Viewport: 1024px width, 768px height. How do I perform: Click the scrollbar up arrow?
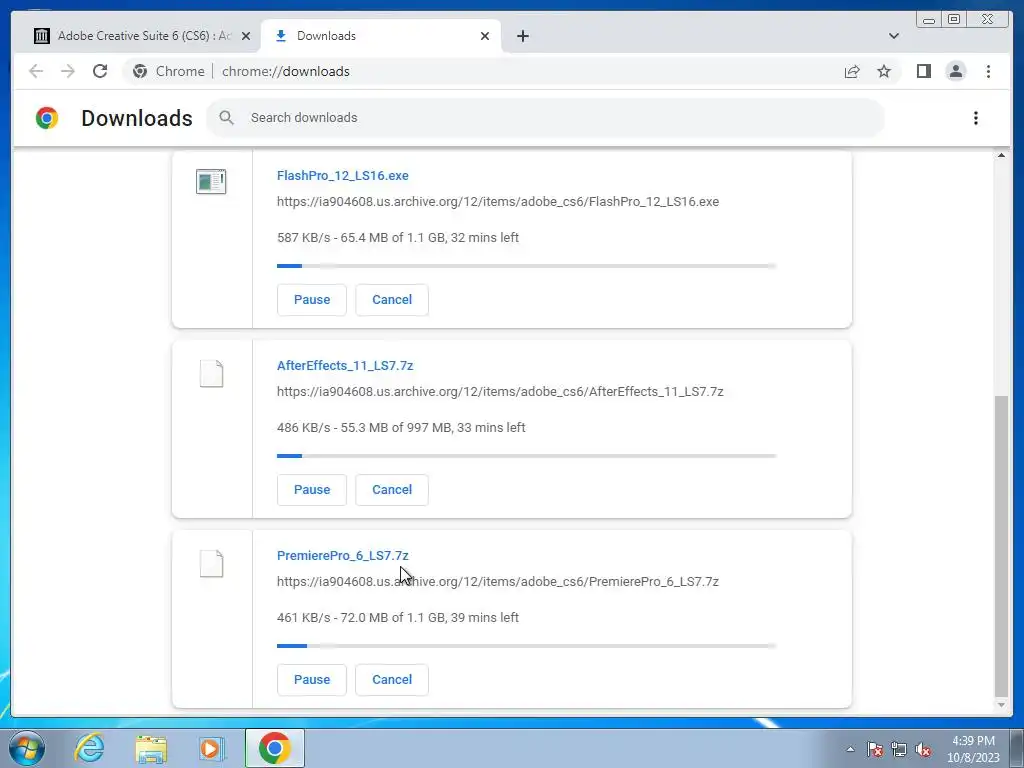pyautogui.click(x=1001, y=155)
